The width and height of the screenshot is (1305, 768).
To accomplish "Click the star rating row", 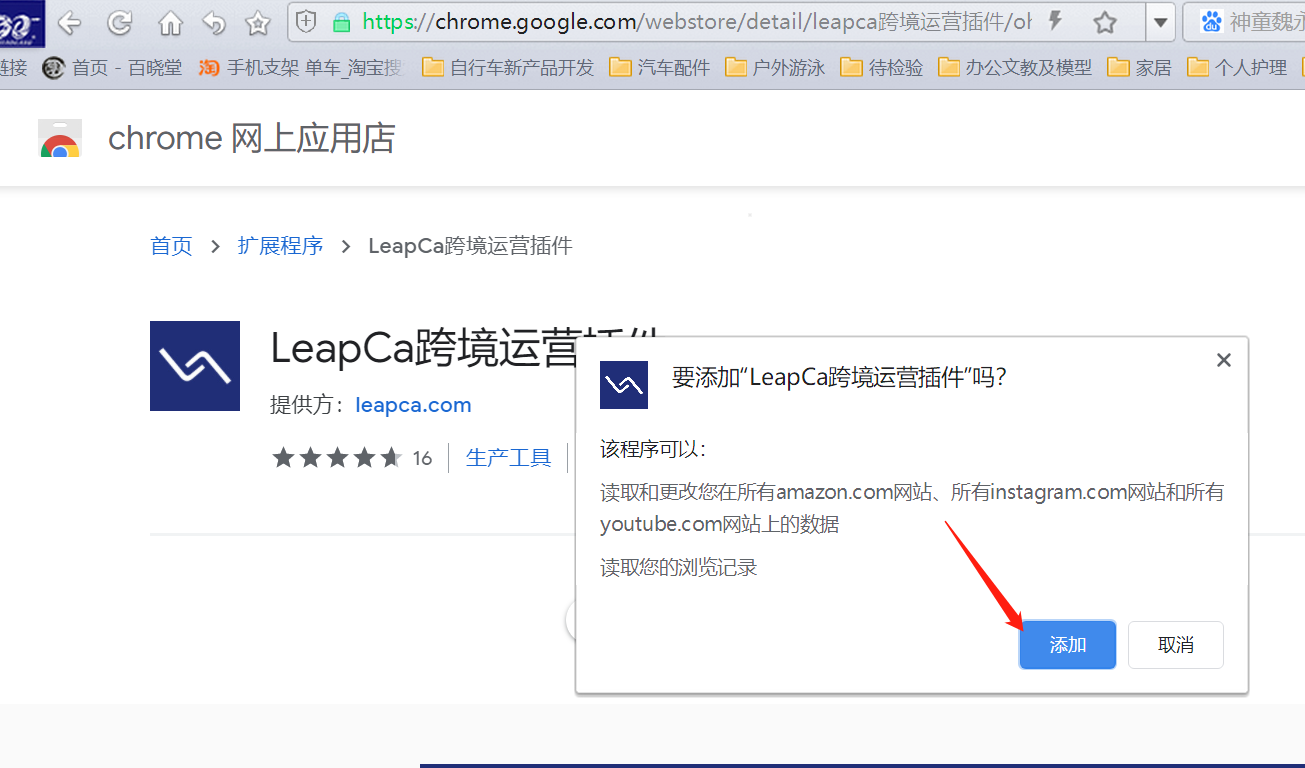I will [337, 458].
